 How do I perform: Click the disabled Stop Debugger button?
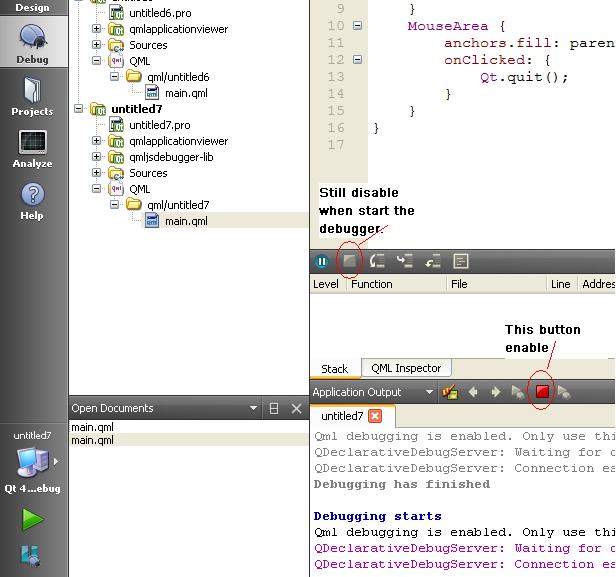[349, 261]
